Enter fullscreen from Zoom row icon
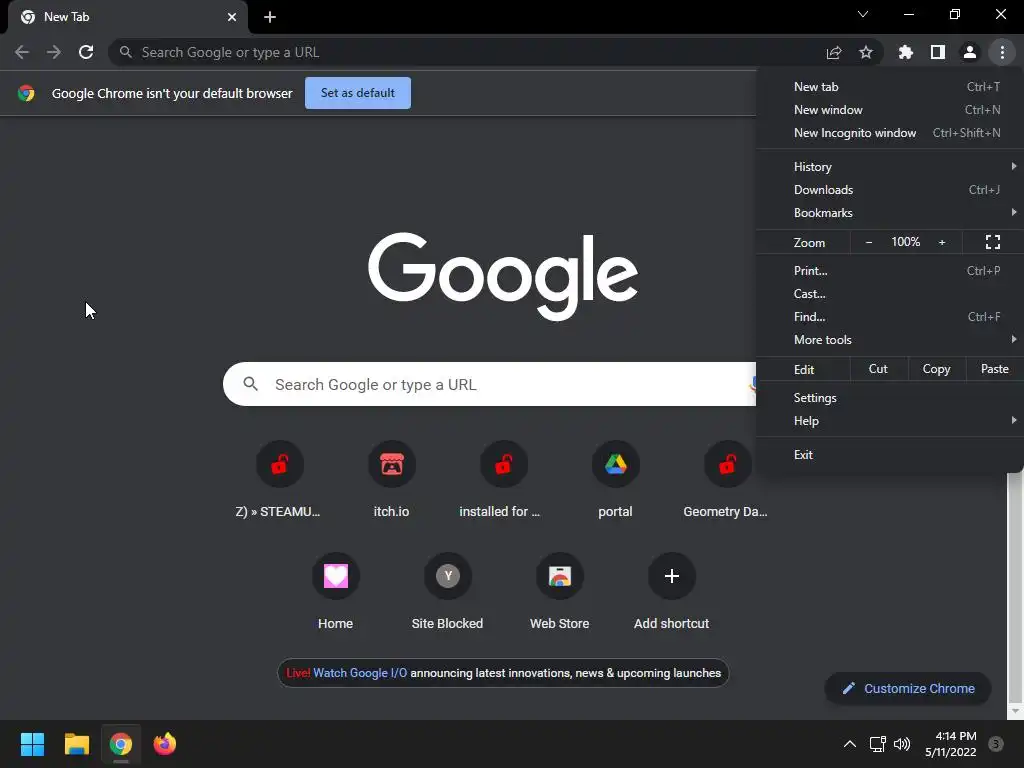The image size is (1024, 768). 993,242
